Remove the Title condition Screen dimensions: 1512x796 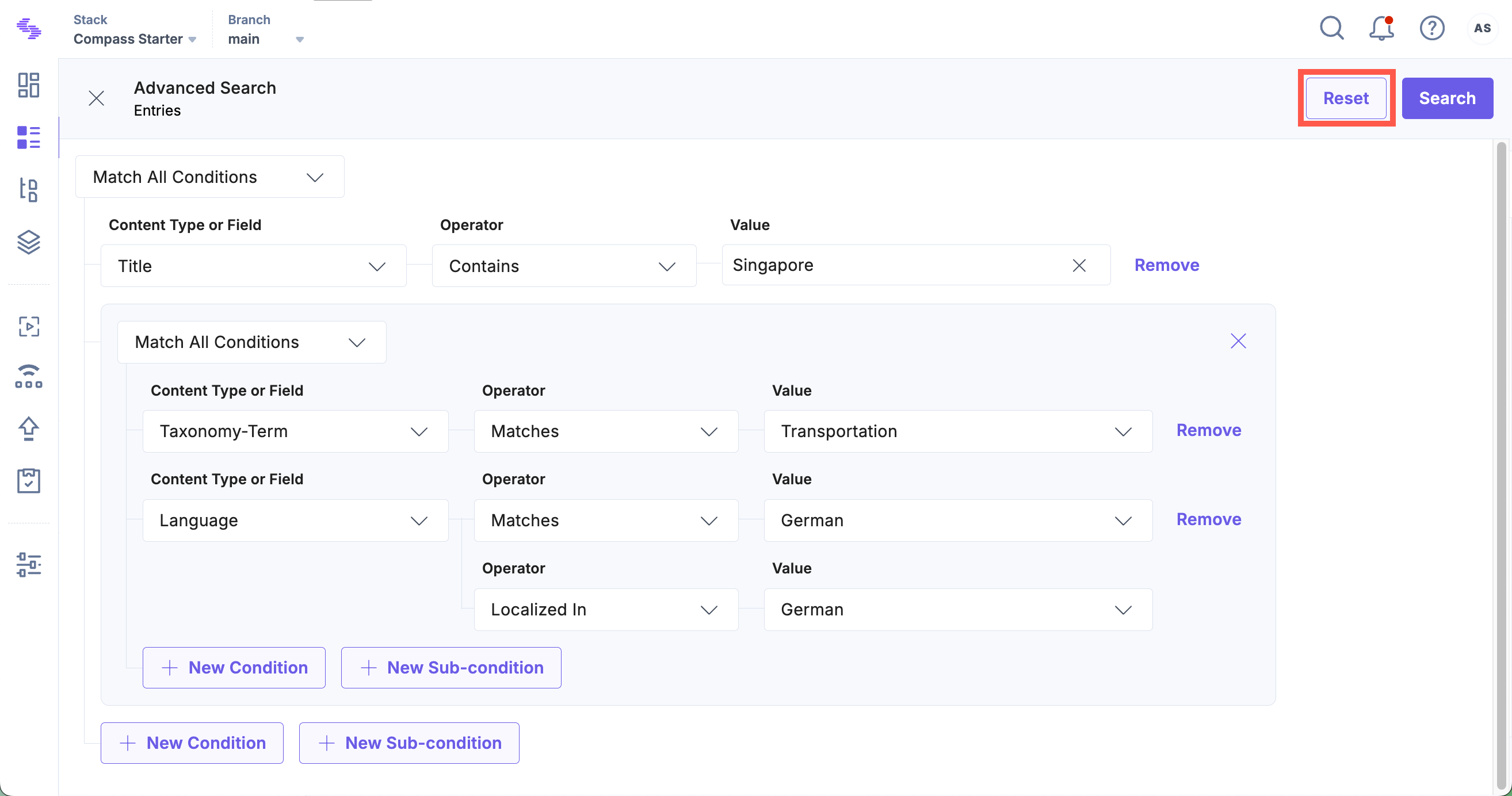coord(1166,265)
